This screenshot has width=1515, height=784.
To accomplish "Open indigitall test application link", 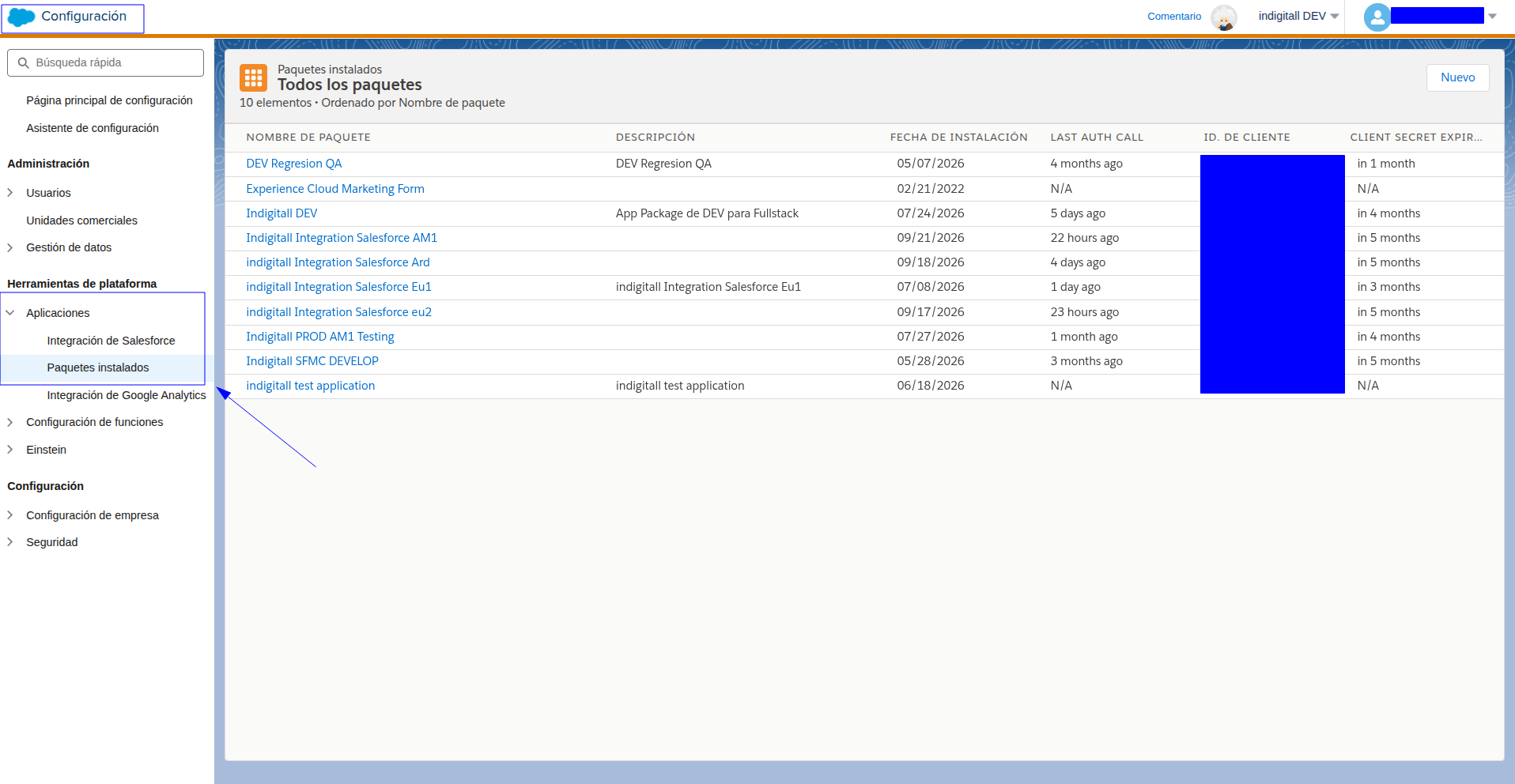I will 311,386.
